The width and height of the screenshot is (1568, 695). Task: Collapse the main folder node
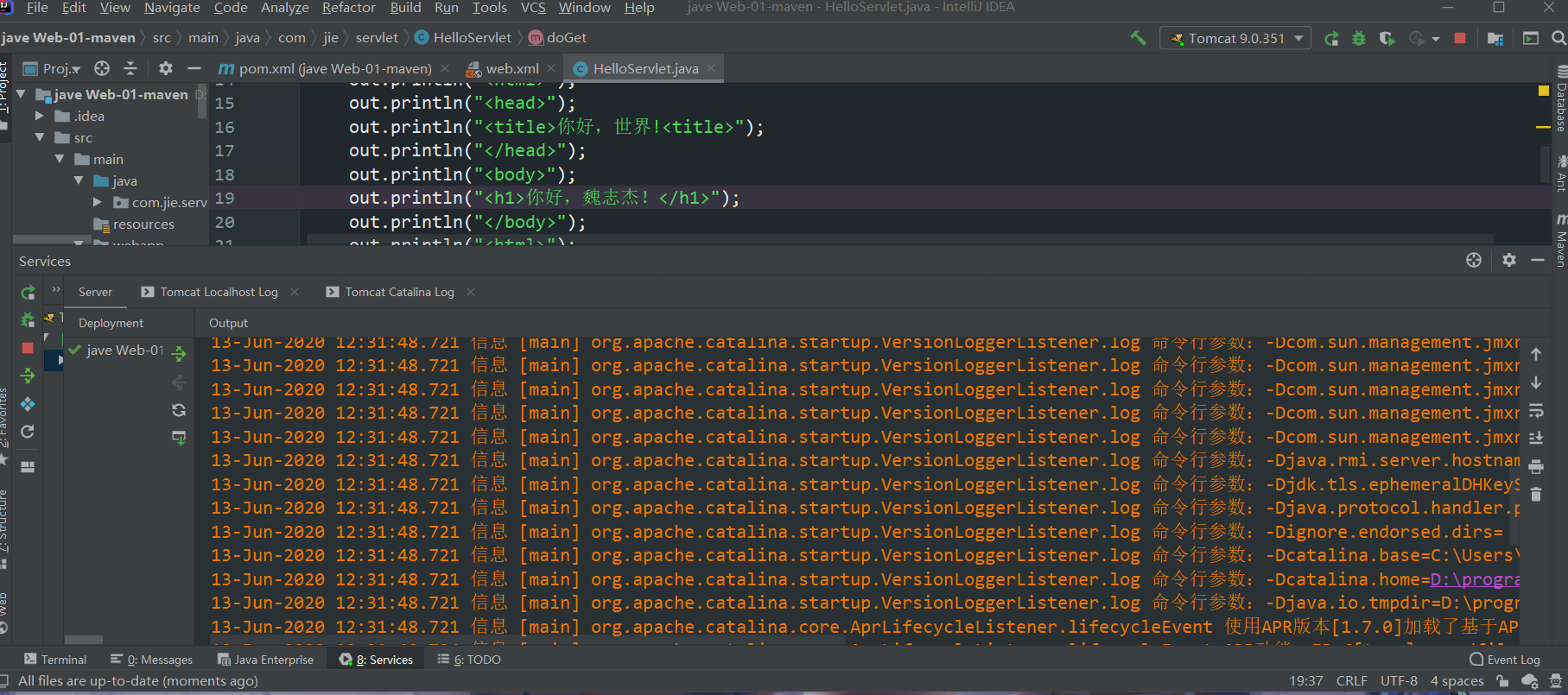click(60, 159)
